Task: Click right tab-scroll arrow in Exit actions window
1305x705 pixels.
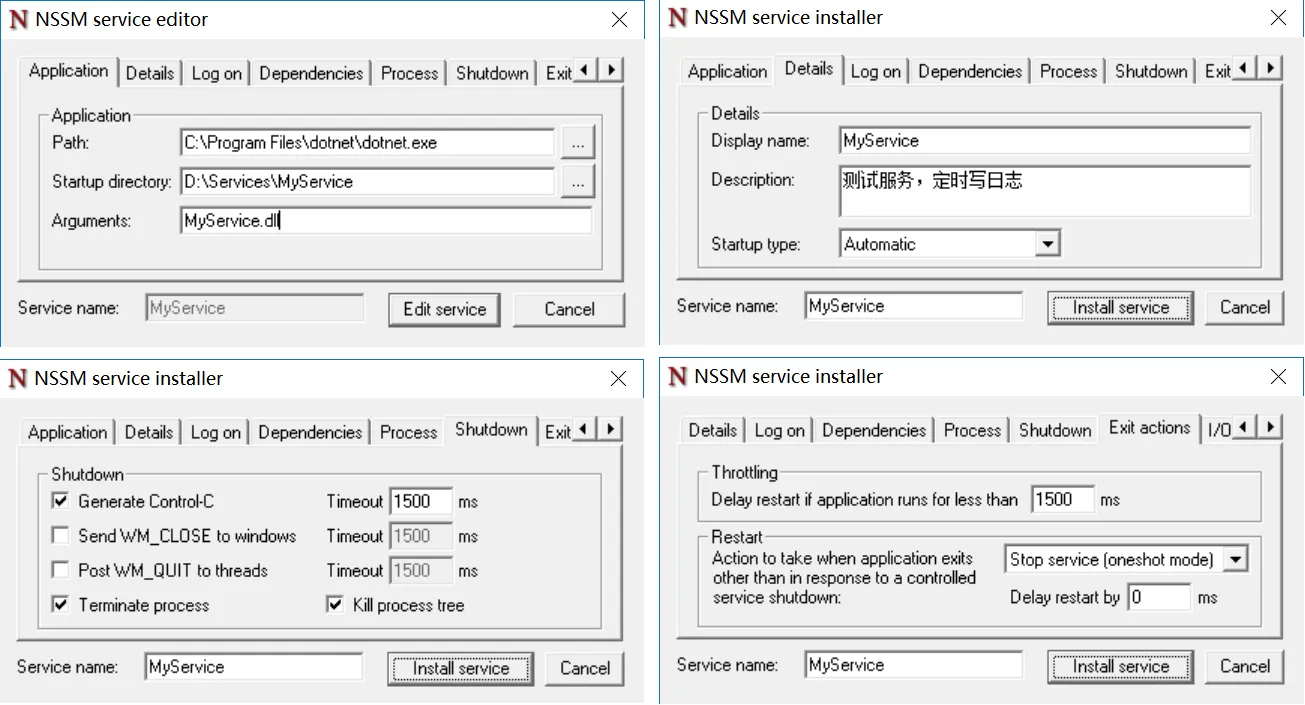Action: click(1270, 428)
